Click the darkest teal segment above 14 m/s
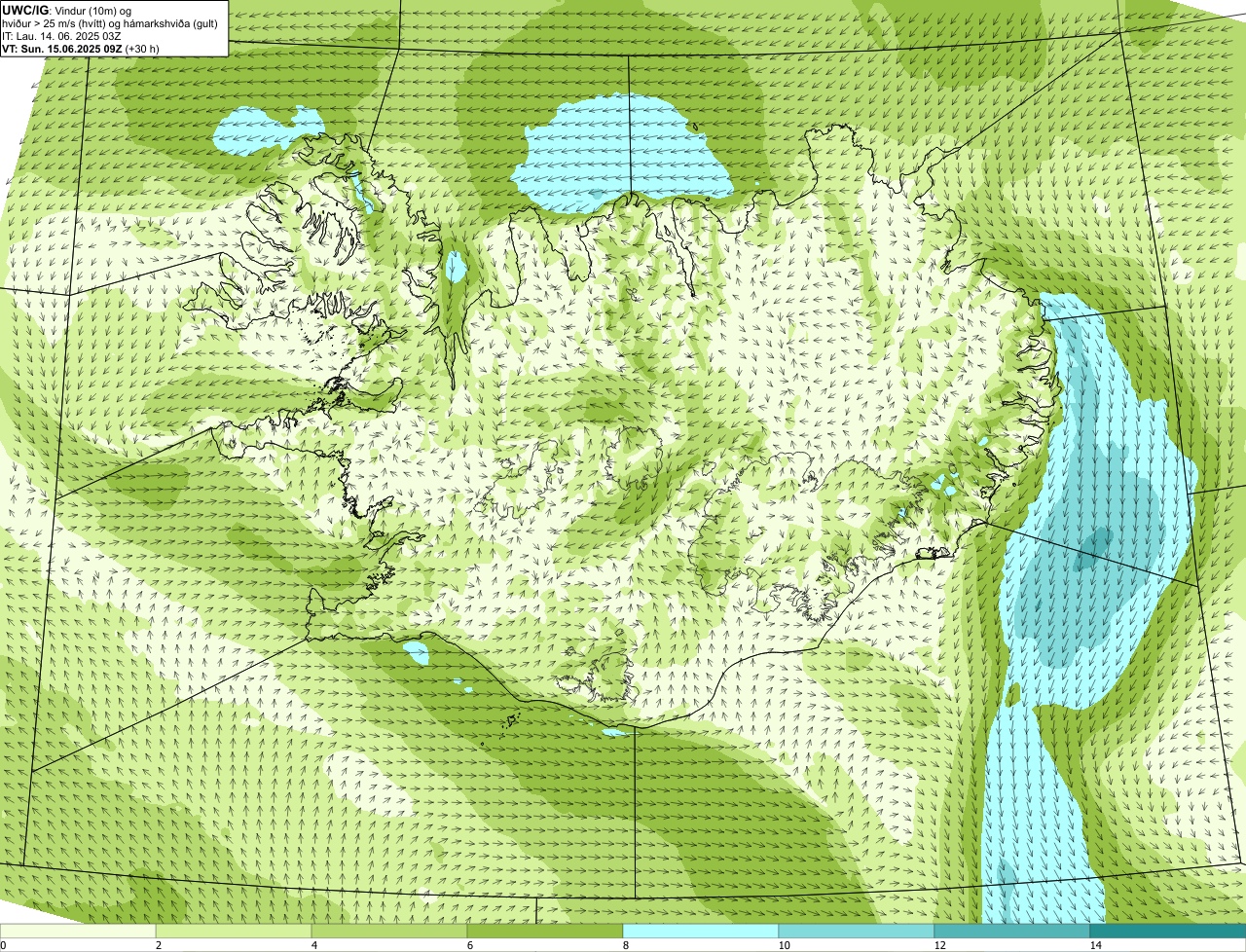Screen dimensions: 1246x952 pyautogui.click(x=1168, y=931)
